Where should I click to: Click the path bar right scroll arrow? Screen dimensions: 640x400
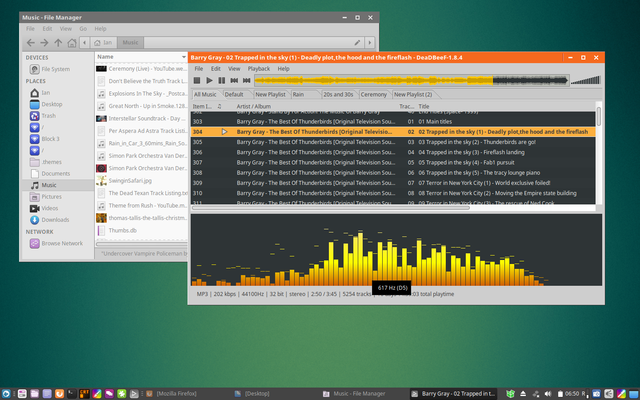(370, 42)
